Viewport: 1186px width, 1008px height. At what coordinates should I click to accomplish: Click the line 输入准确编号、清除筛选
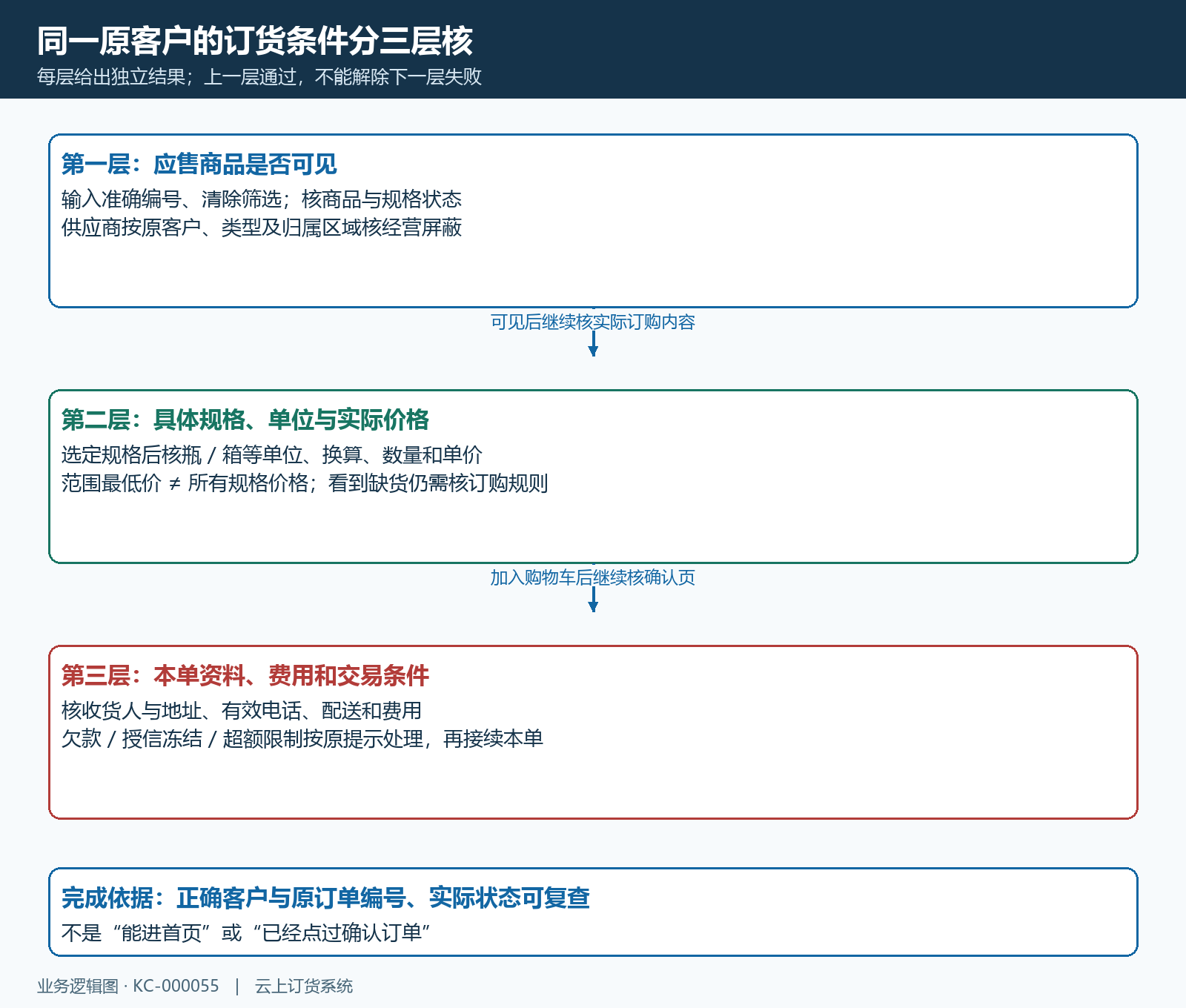click(262, 199)
